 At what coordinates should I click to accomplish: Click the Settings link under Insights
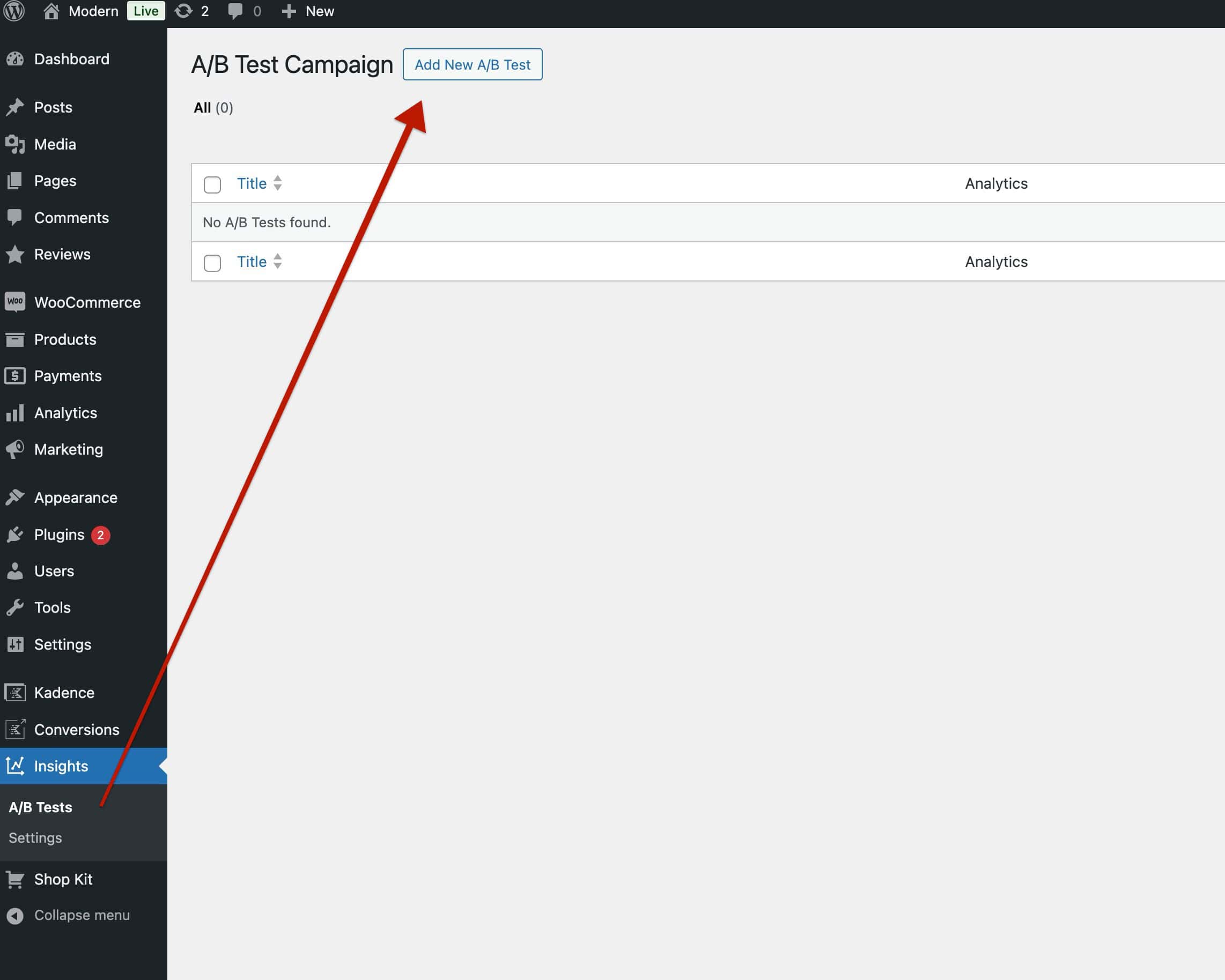[35, 837]
